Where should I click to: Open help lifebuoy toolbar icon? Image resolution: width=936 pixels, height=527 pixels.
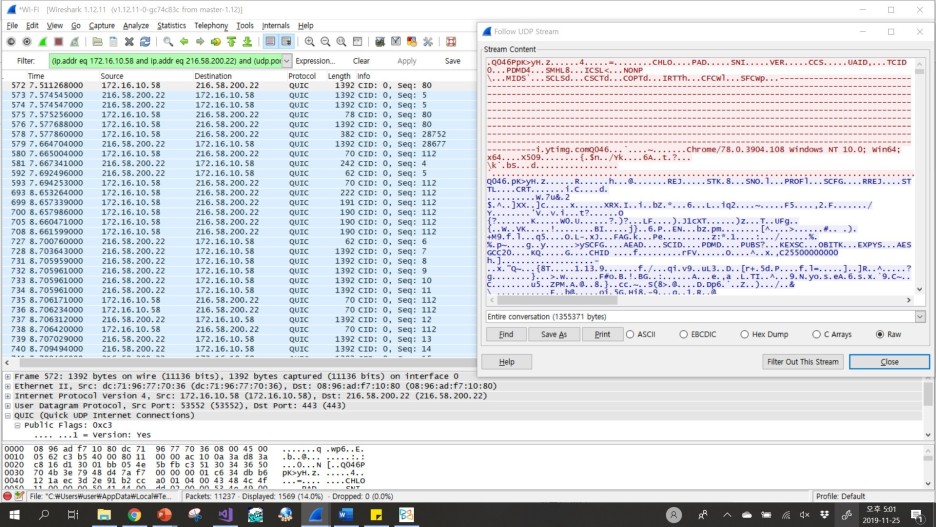pos(451,42)
